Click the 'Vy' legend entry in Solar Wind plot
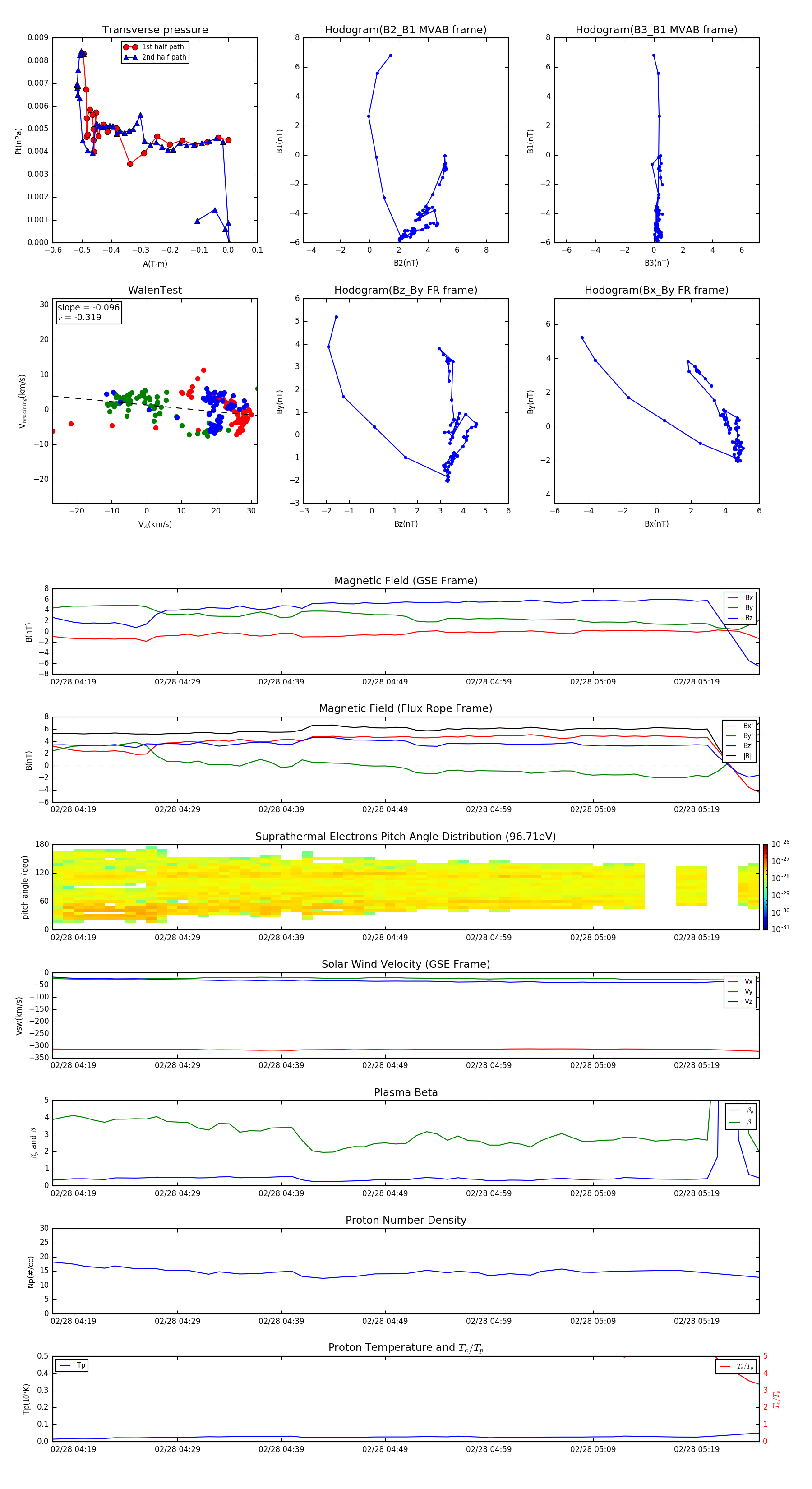Viewport: 812px width, 1489px height. (x=740, y=992)
